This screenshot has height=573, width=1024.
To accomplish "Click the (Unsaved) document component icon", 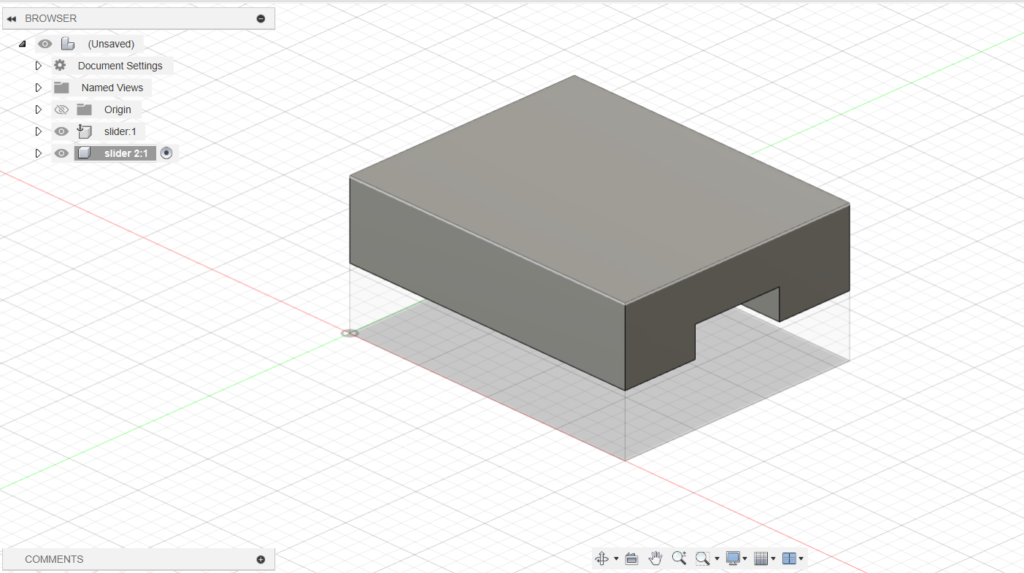I will 67,44.
